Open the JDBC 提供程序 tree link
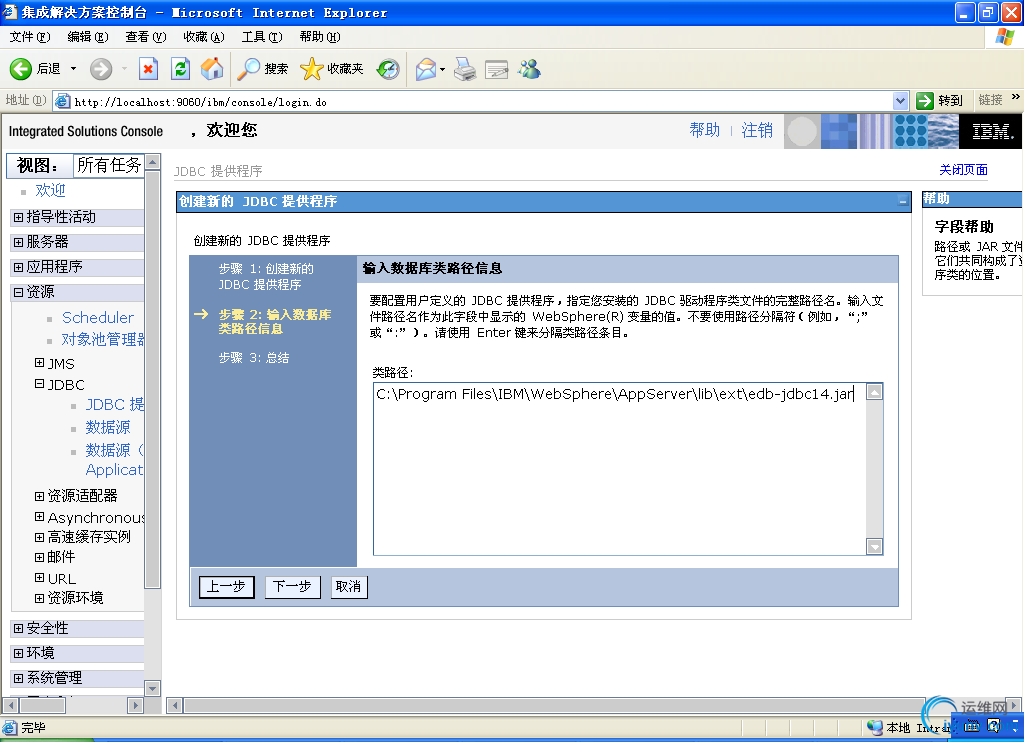 tap(114, 404)
